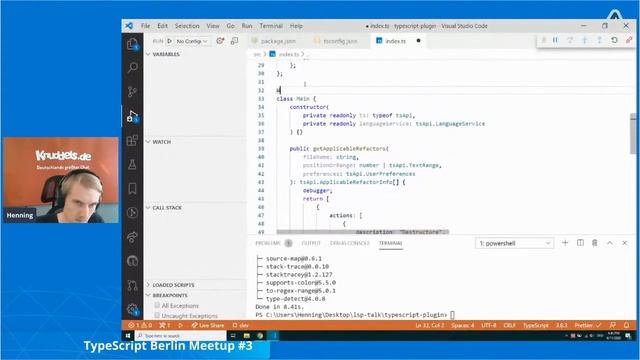Create a new terminal with plus icon
The width and height of the screenshot is (640, 360).
coord(565,243)
